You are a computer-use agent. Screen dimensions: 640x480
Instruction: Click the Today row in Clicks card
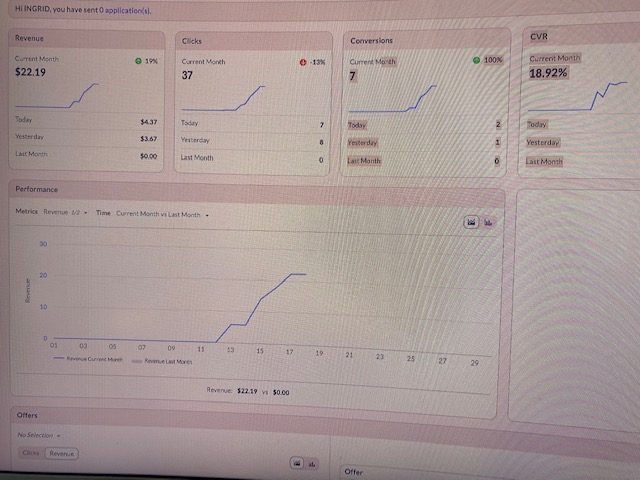pyautogui.click(x=252, y=124)
